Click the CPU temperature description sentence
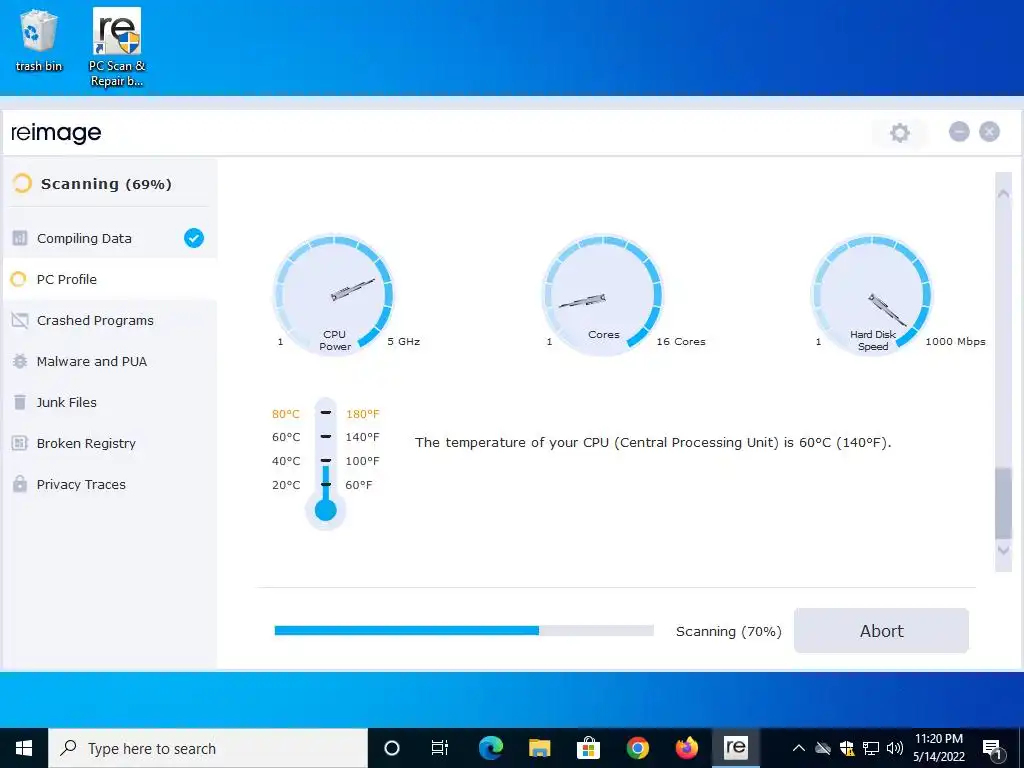The width and height of the screenshot is (1024, 768). coord(653,443)
